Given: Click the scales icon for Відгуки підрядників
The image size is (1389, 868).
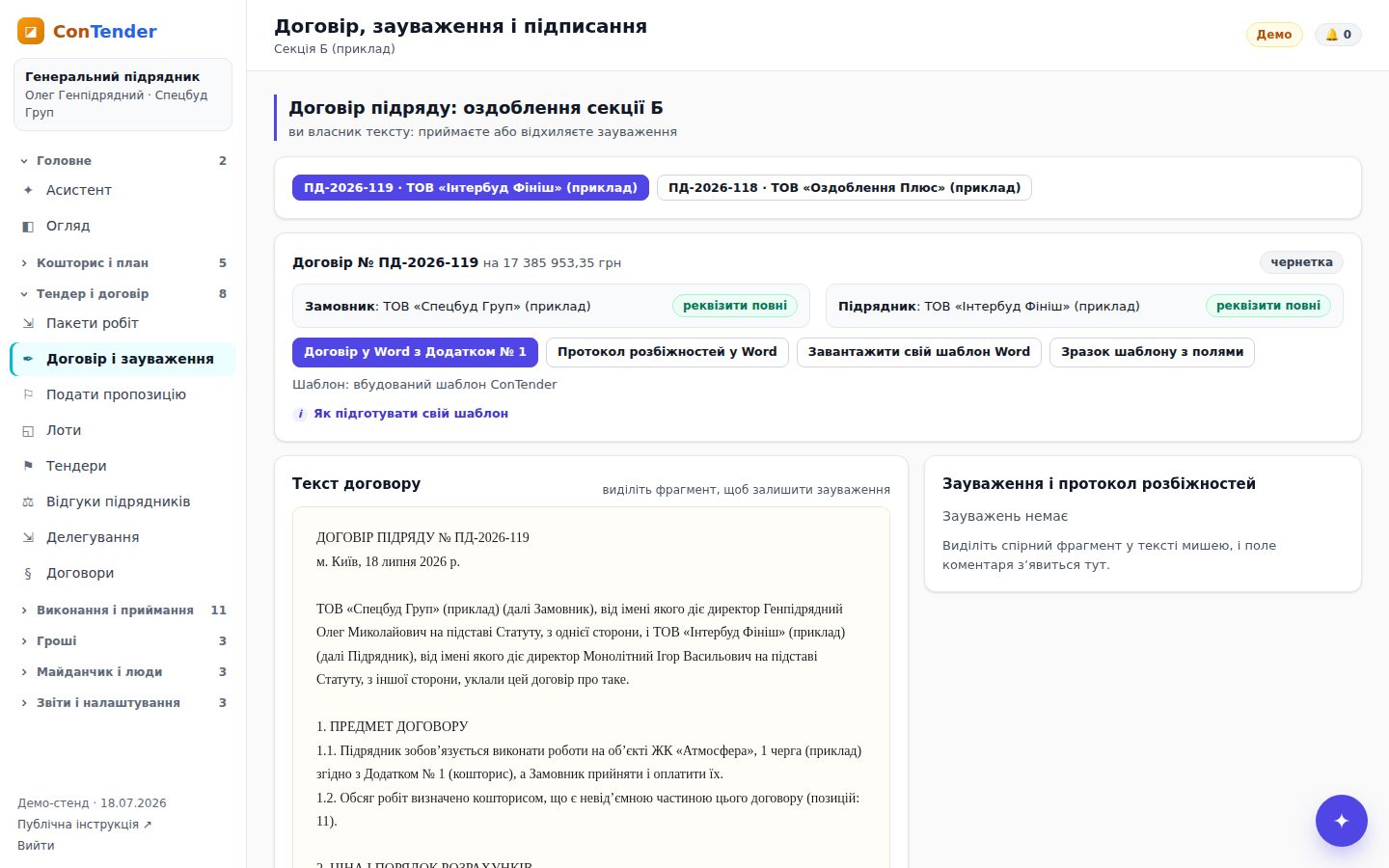Looking at the screenshot, I should click(28, 502).
